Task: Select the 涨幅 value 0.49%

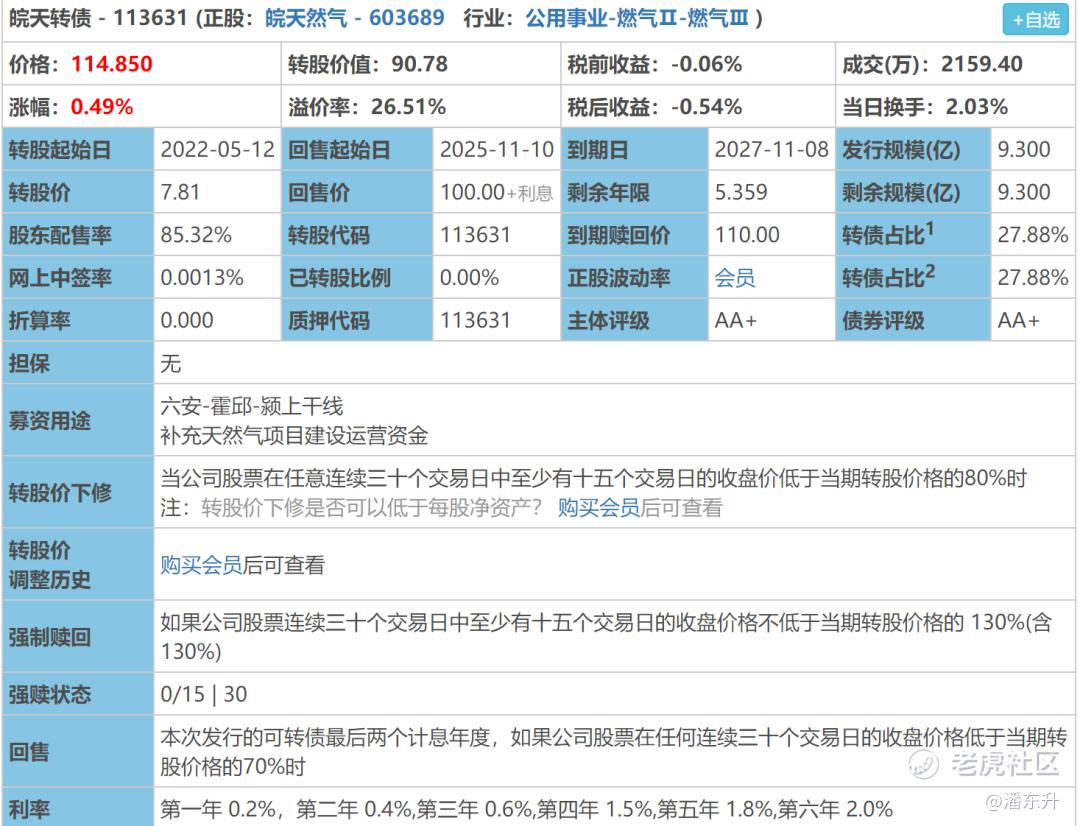Action: point(102,107)
